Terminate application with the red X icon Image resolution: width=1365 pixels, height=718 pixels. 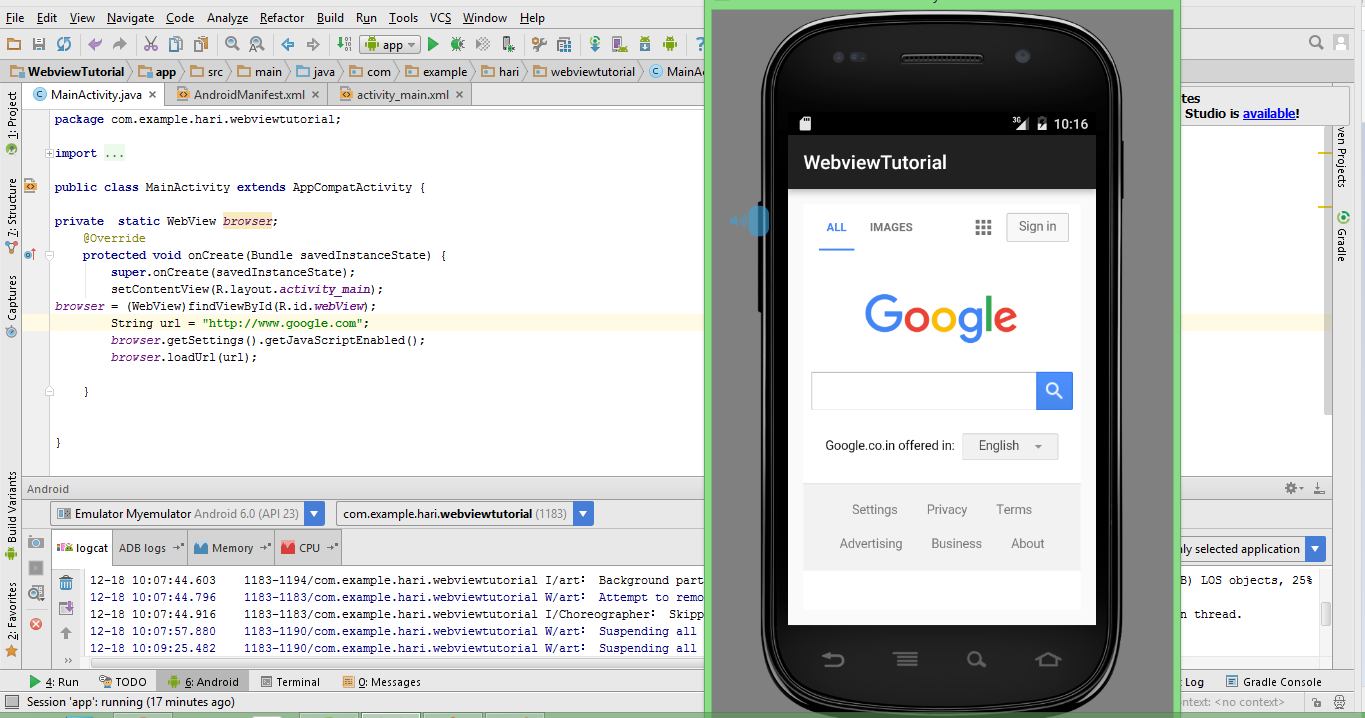click(x=36, y=624)
